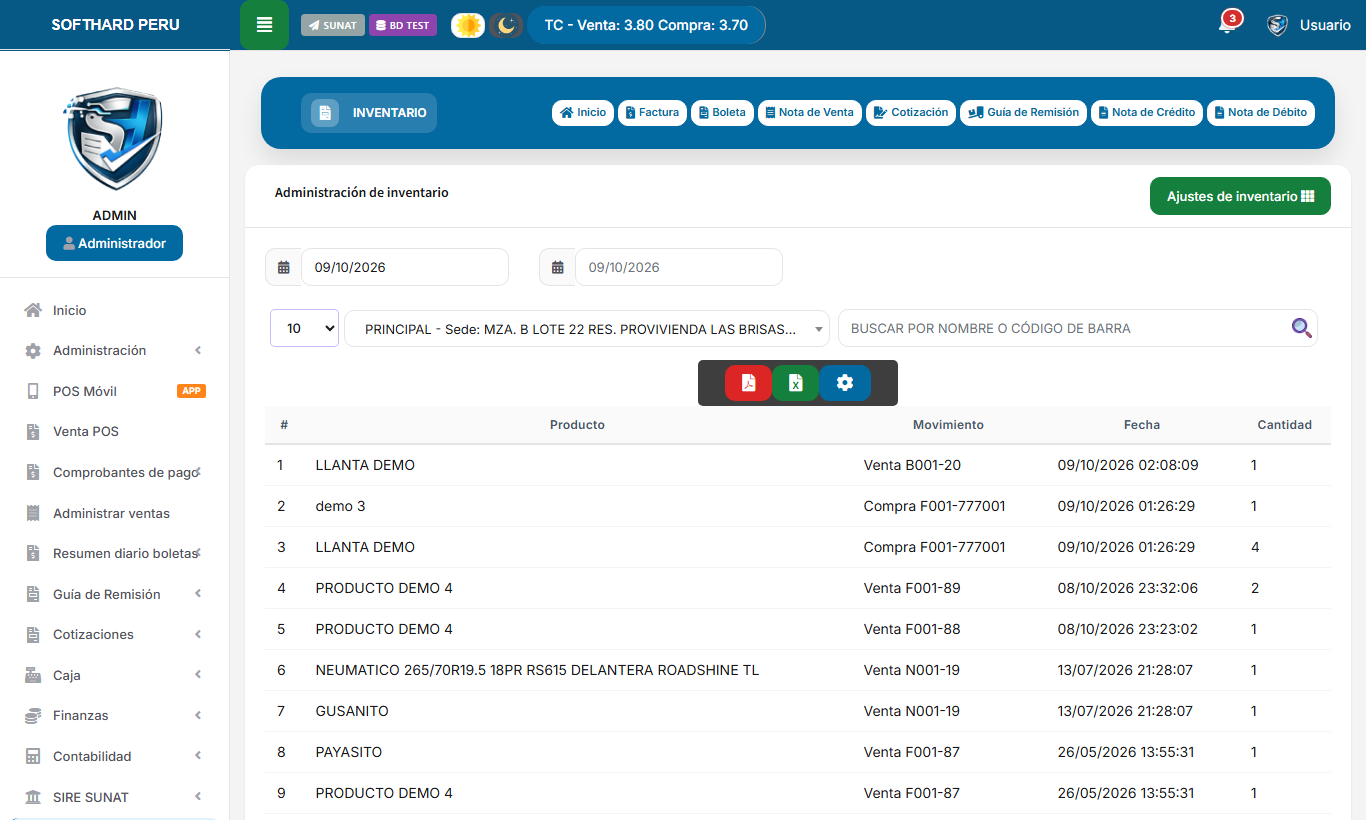Screen dimensions: 1366x820
Task: Open Factura from the header shortcuts
Action: [x=652, y=113]
